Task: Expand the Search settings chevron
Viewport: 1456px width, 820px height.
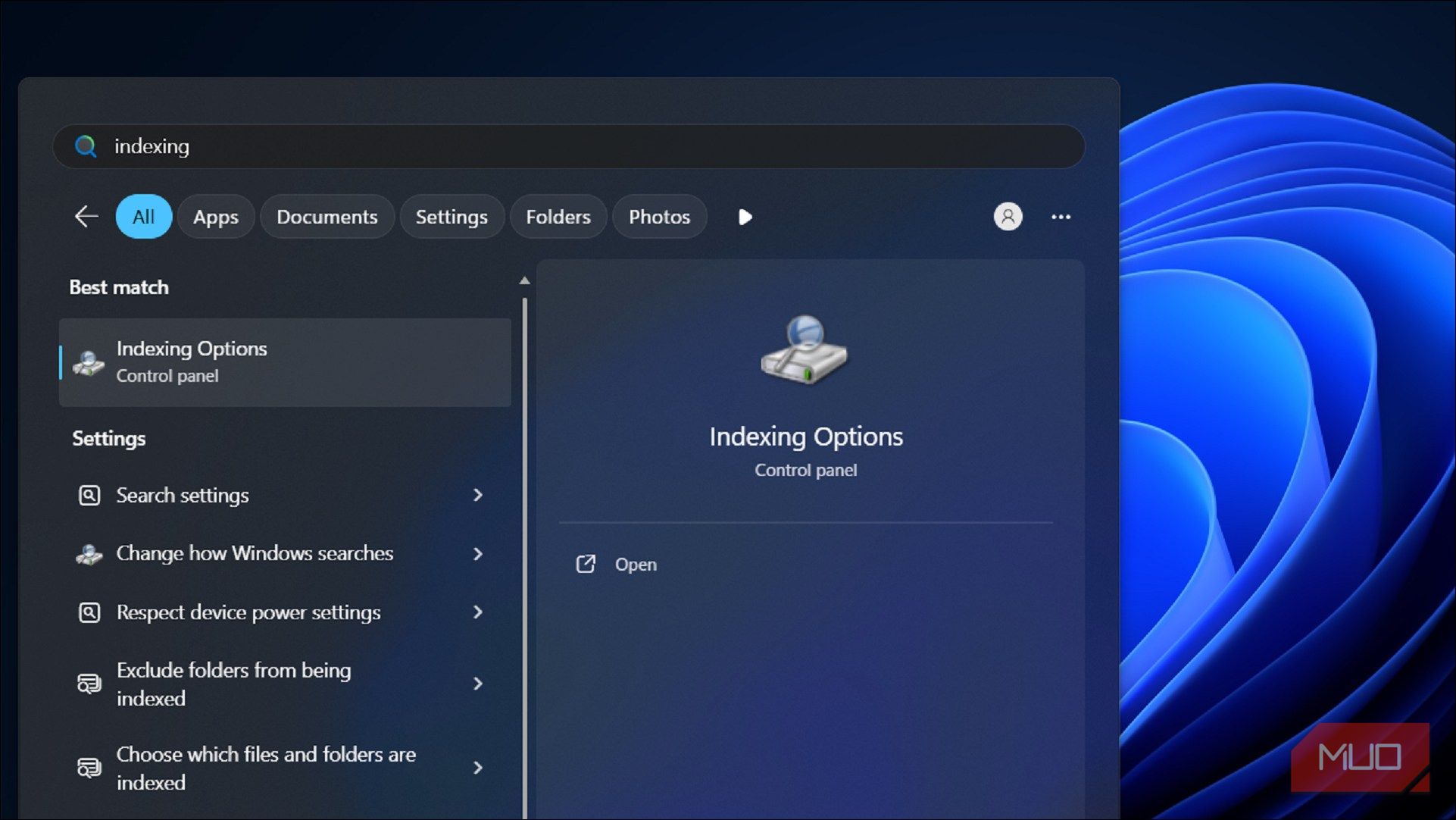Action: (478, 495)
